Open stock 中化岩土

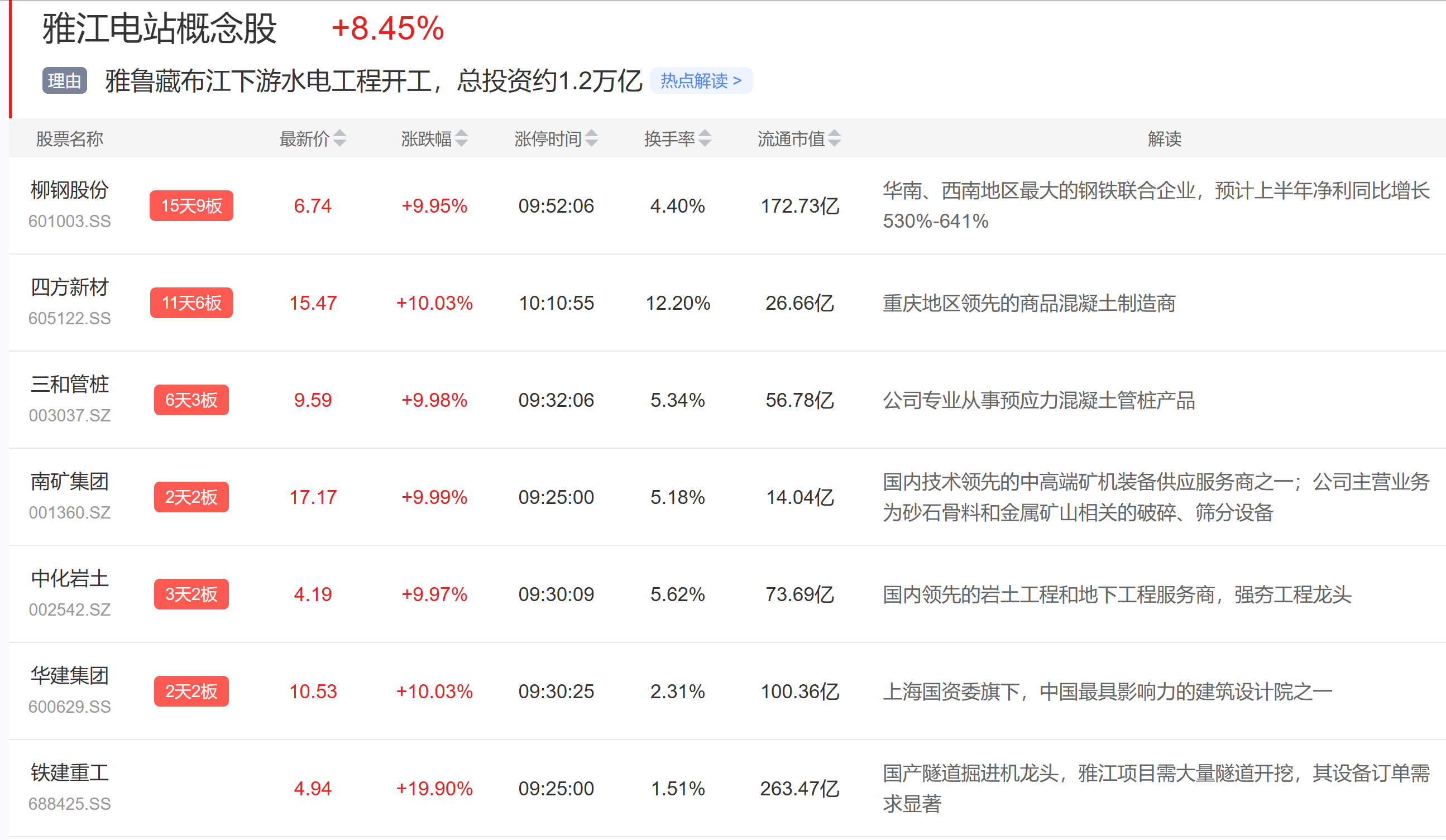69,578
